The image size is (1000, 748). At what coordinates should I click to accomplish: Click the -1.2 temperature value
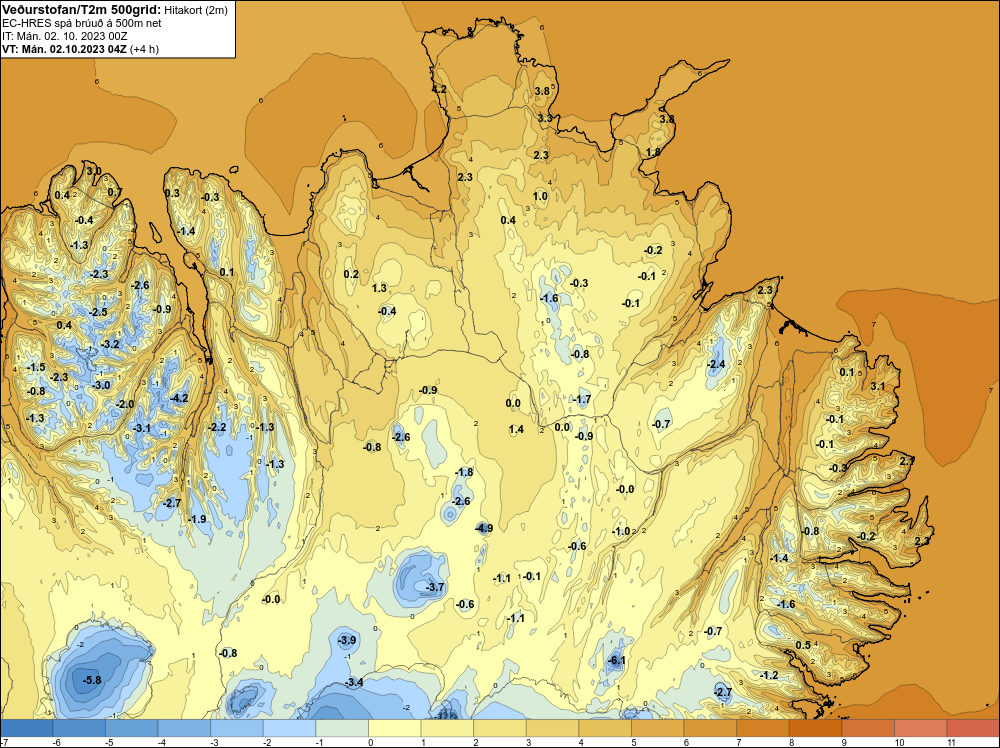(x=769, y=675)
